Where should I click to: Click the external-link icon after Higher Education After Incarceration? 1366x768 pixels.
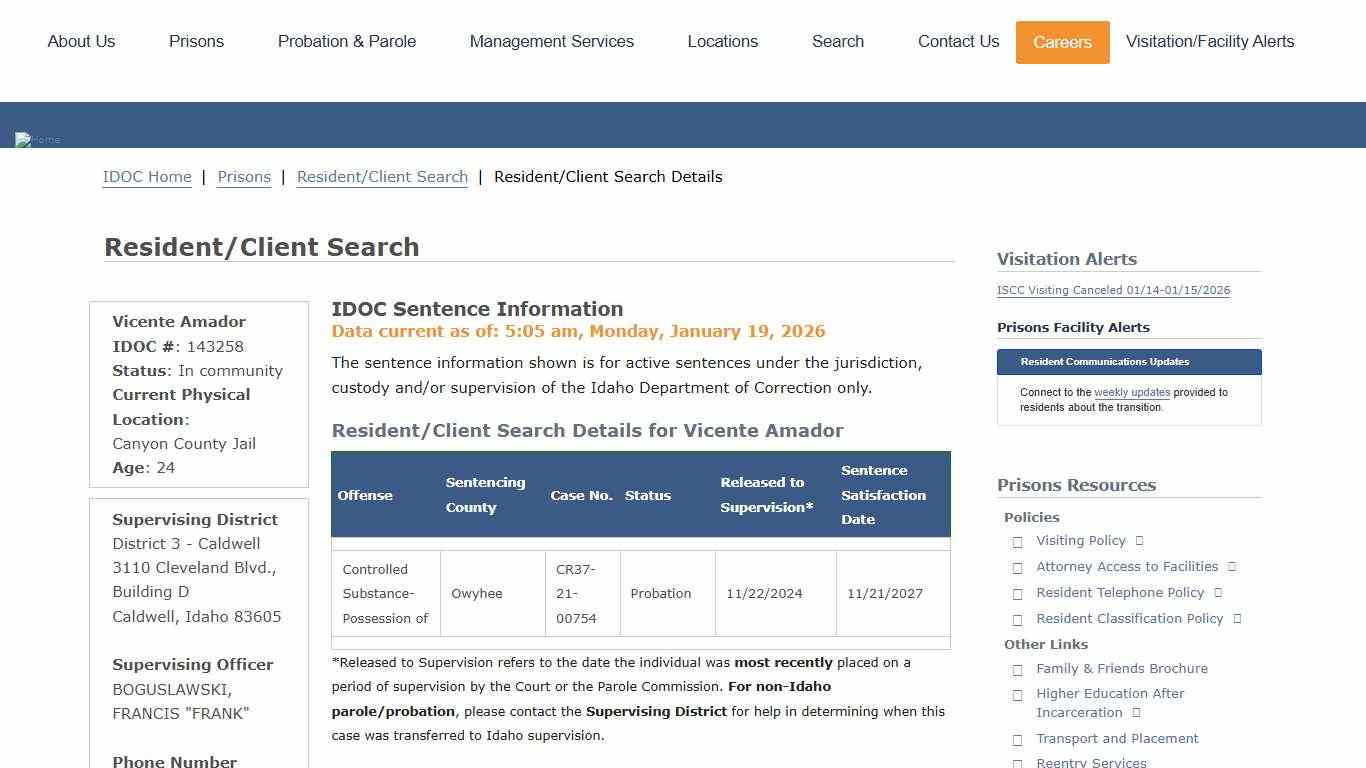(x=1136, y=712)
